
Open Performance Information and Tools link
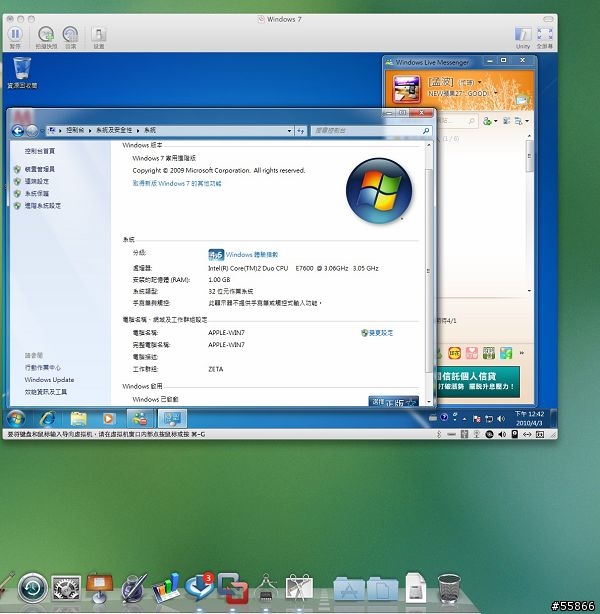point(45,392)
